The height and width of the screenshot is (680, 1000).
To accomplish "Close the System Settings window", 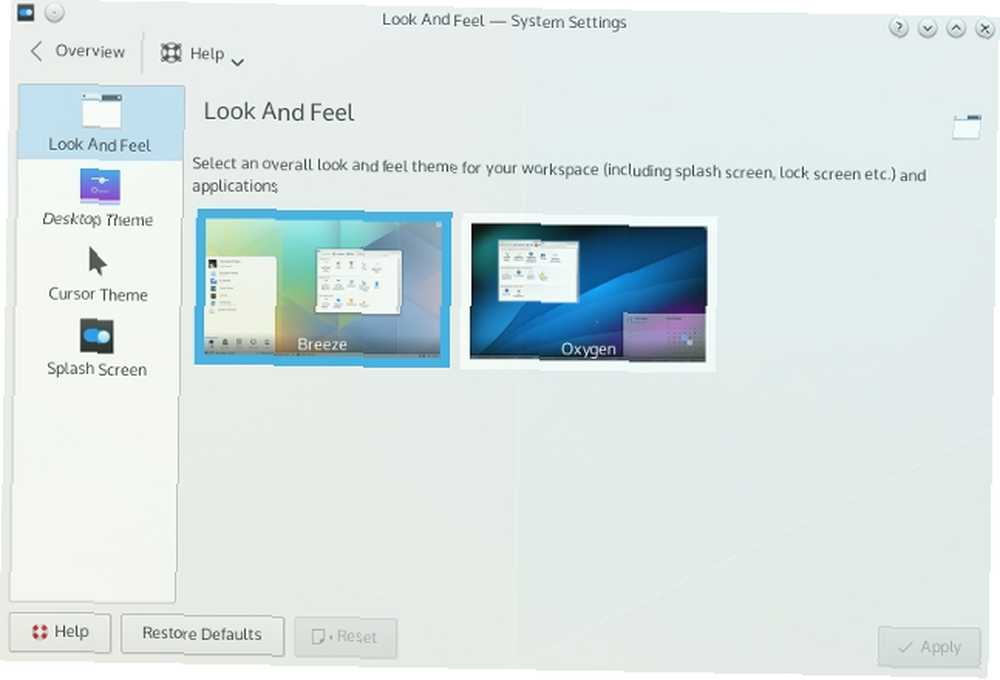I will coord(985,29).
